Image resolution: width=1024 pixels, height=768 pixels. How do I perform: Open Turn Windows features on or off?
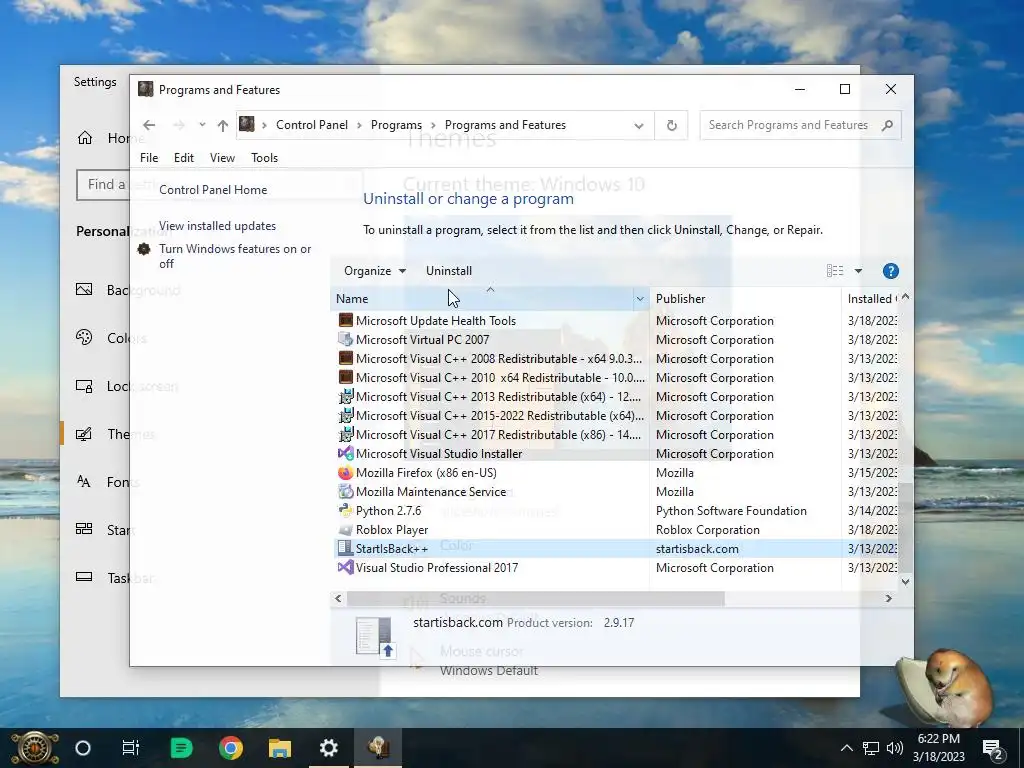(235, 256)
